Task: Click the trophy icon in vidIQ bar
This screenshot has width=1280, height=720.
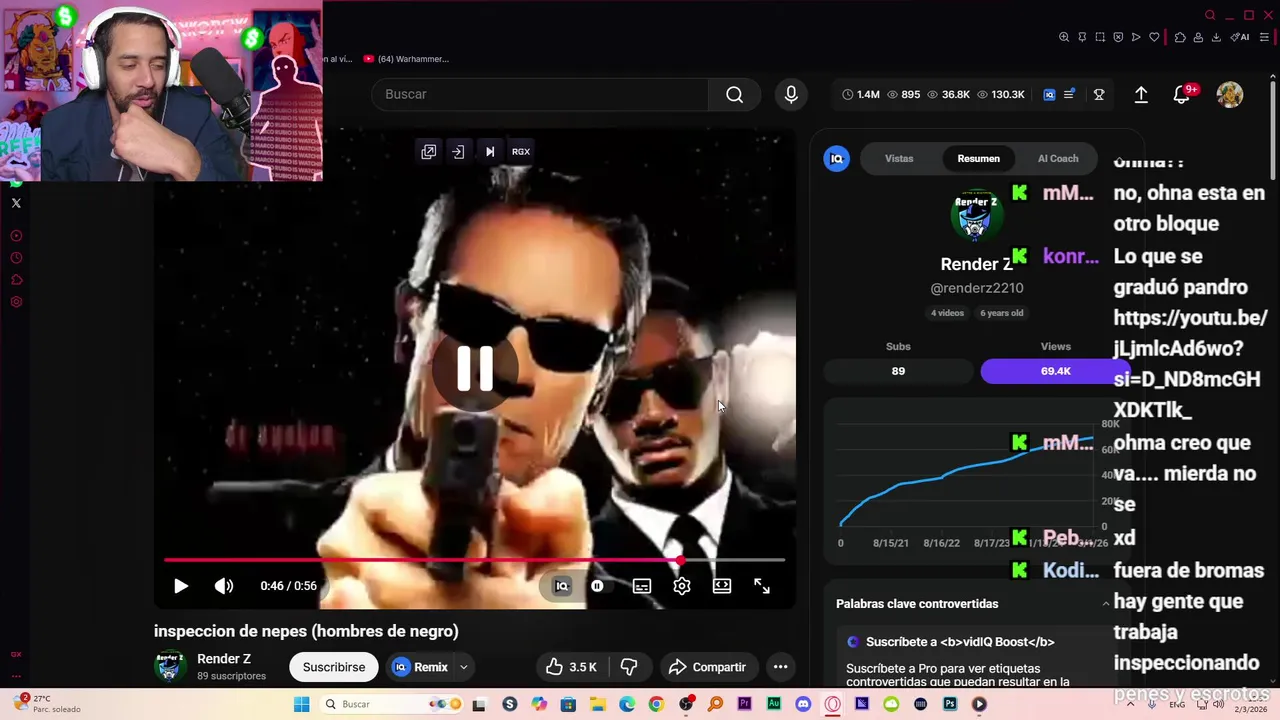Action: 1099,95
